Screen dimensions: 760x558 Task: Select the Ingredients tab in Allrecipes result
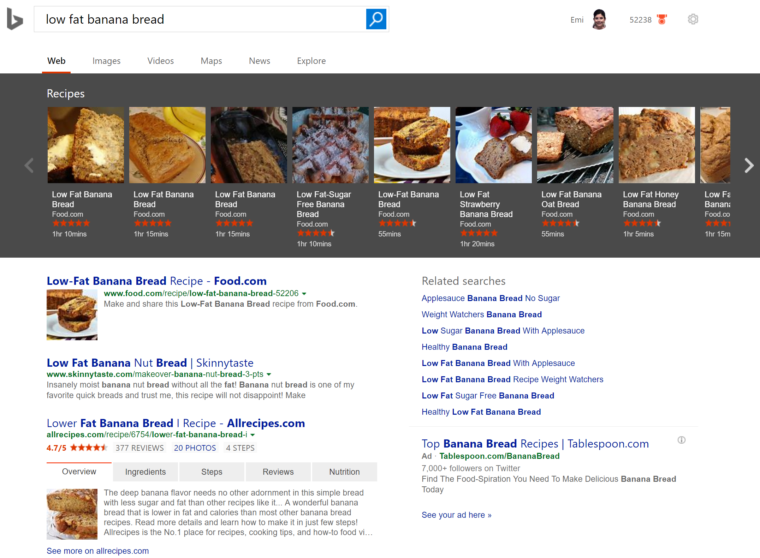(x=145, y=472)
